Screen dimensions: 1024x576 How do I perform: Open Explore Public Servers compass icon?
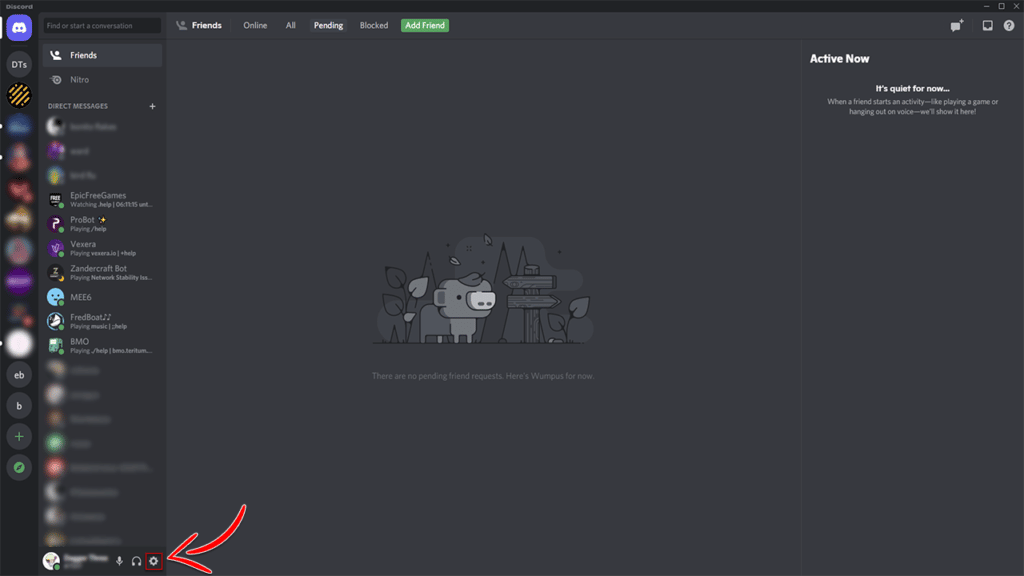click(19, 467)
